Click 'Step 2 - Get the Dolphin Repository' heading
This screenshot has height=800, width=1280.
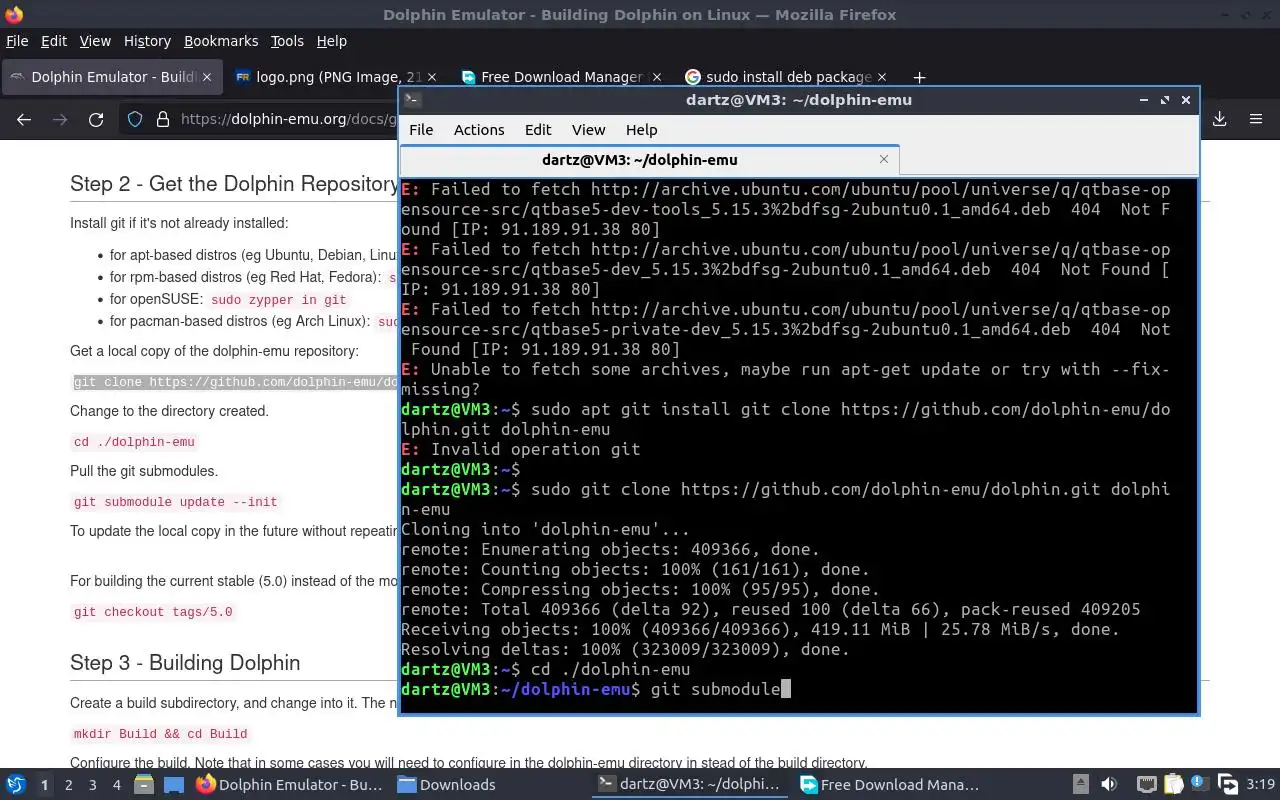click(x=234, y=184)
